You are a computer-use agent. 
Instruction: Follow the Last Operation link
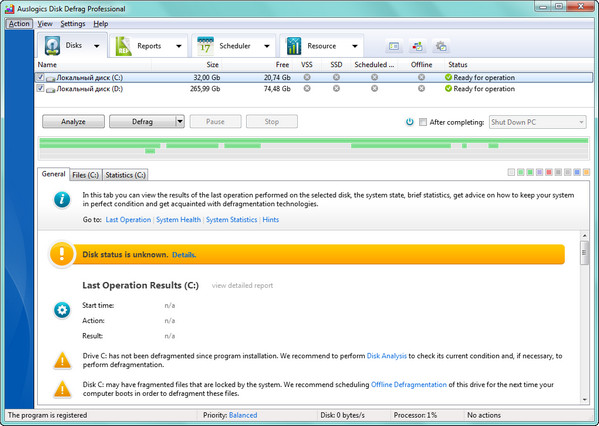[128, 220]
